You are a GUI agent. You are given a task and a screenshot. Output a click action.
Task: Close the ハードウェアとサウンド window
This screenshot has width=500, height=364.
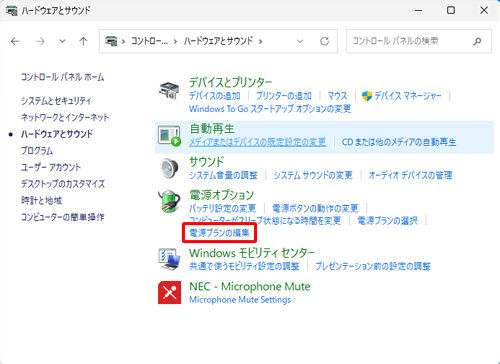484,10
